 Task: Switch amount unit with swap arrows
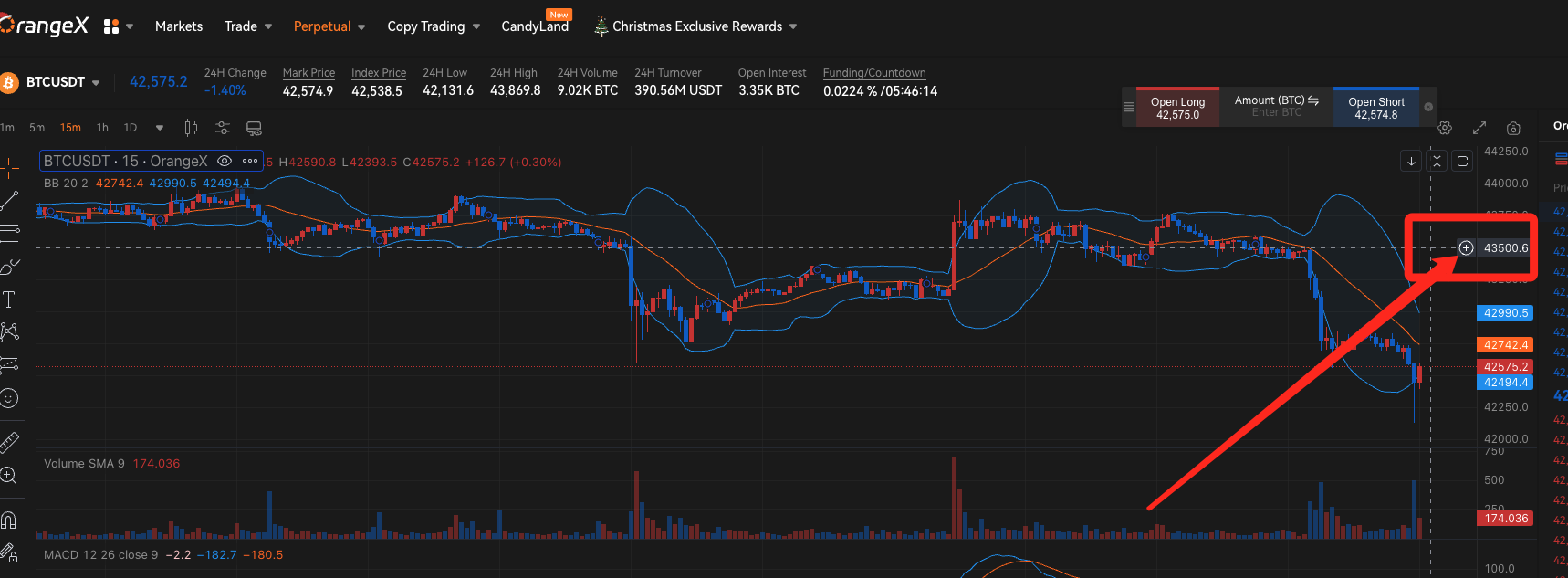click(x=1313, y=100)
